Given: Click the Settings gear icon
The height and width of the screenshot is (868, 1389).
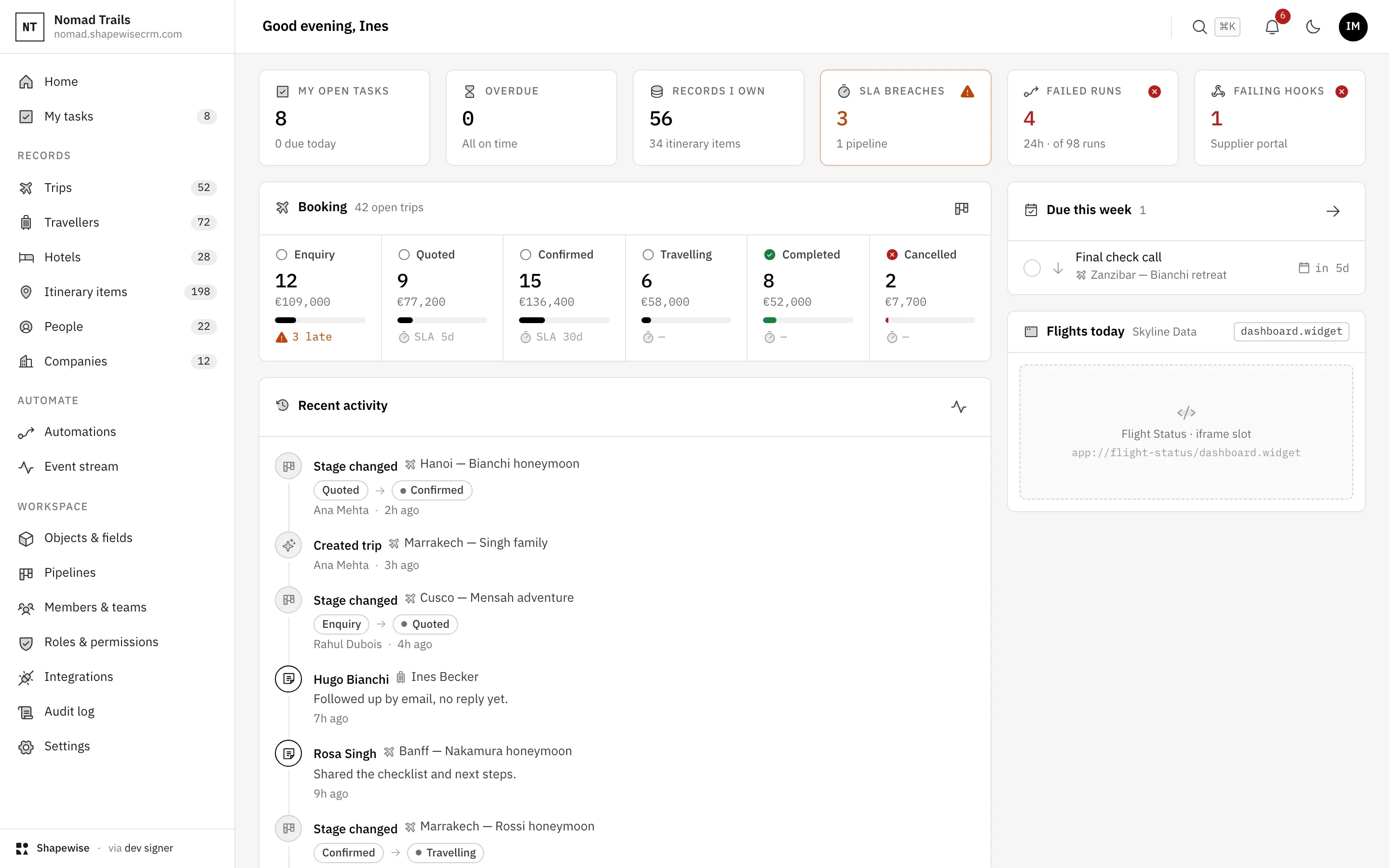Looking at the screenshot, I should (26, 747).
